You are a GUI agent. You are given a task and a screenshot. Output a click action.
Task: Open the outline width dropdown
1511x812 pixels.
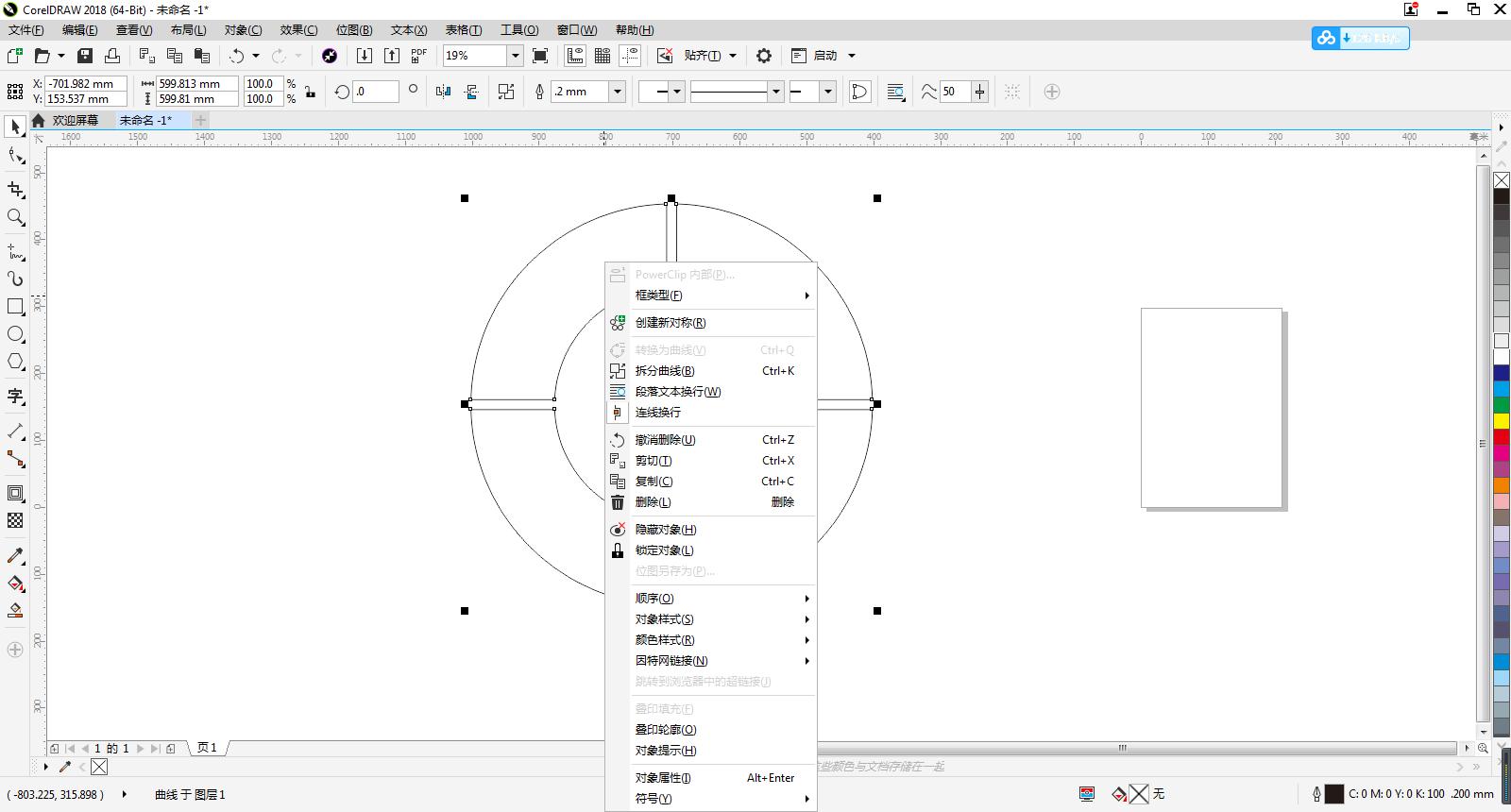618,92
